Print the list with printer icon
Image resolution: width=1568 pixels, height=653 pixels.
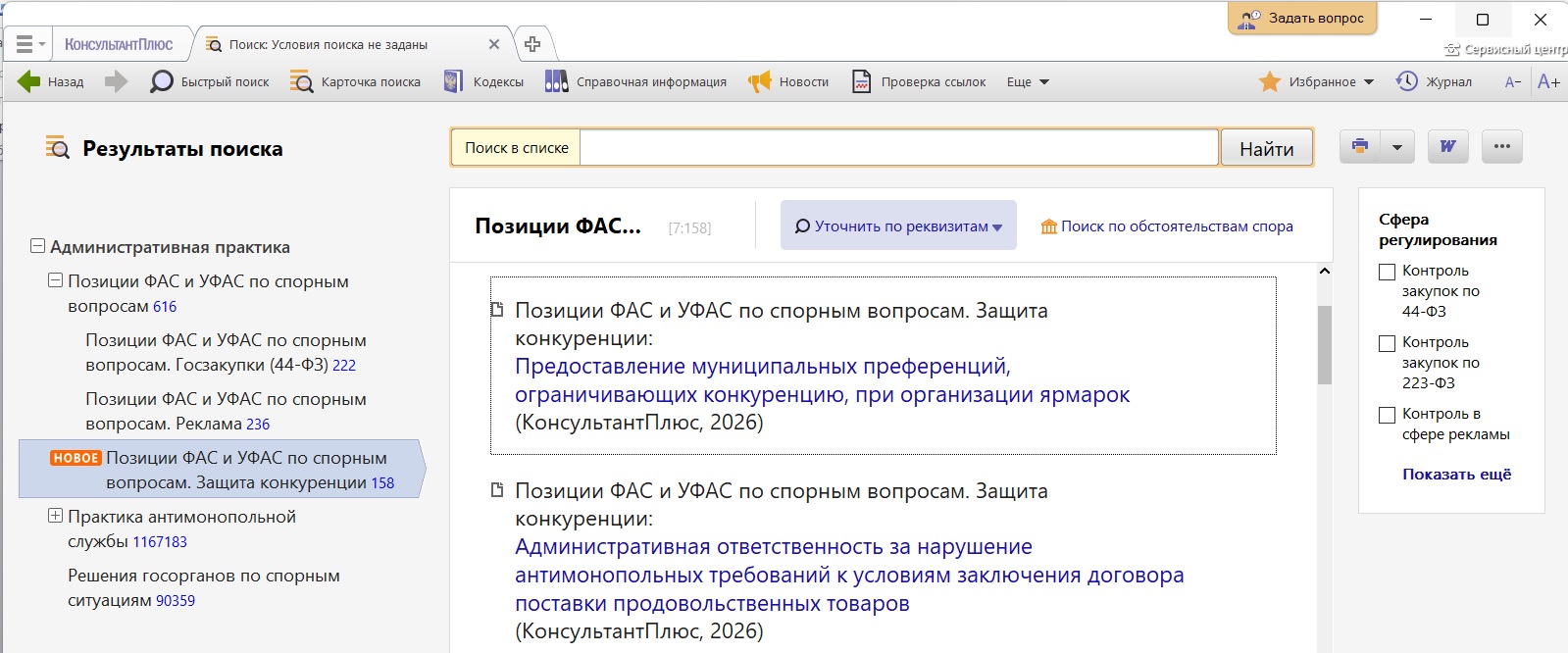1359,146
